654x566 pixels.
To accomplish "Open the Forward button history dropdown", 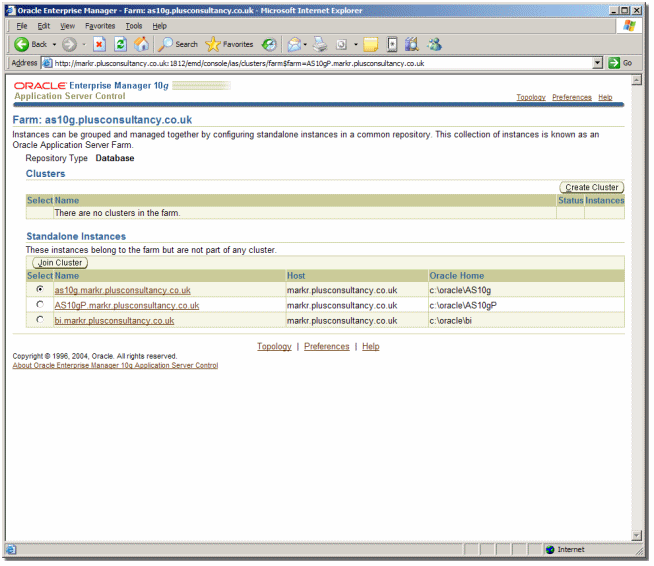I will pos(84,44).
